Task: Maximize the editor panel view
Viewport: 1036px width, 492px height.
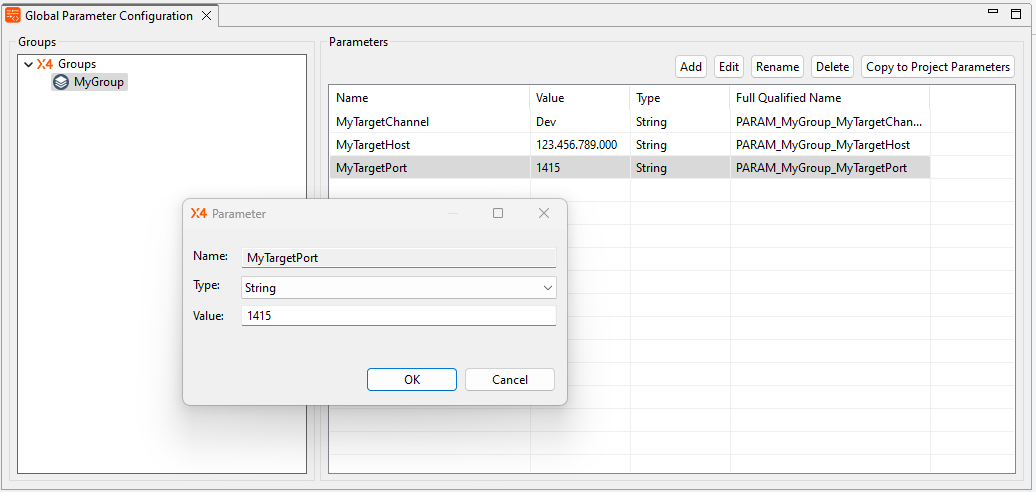Action: tap(1016, 14)
